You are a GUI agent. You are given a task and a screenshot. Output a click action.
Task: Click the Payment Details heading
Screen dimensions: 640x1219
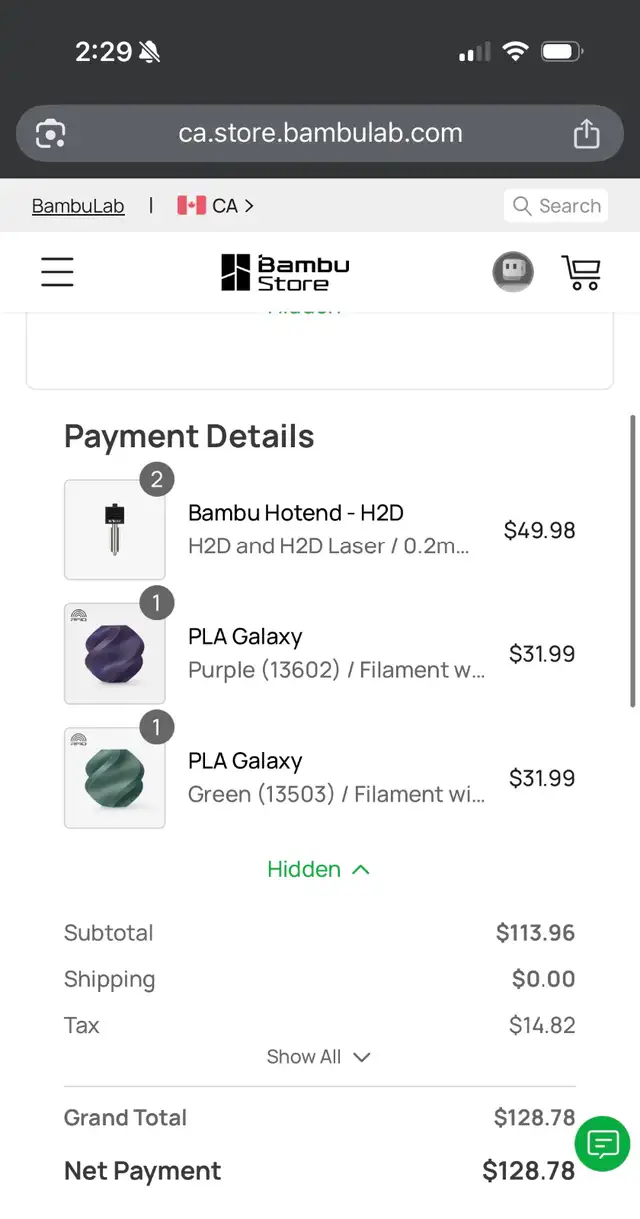pos(188,436)
